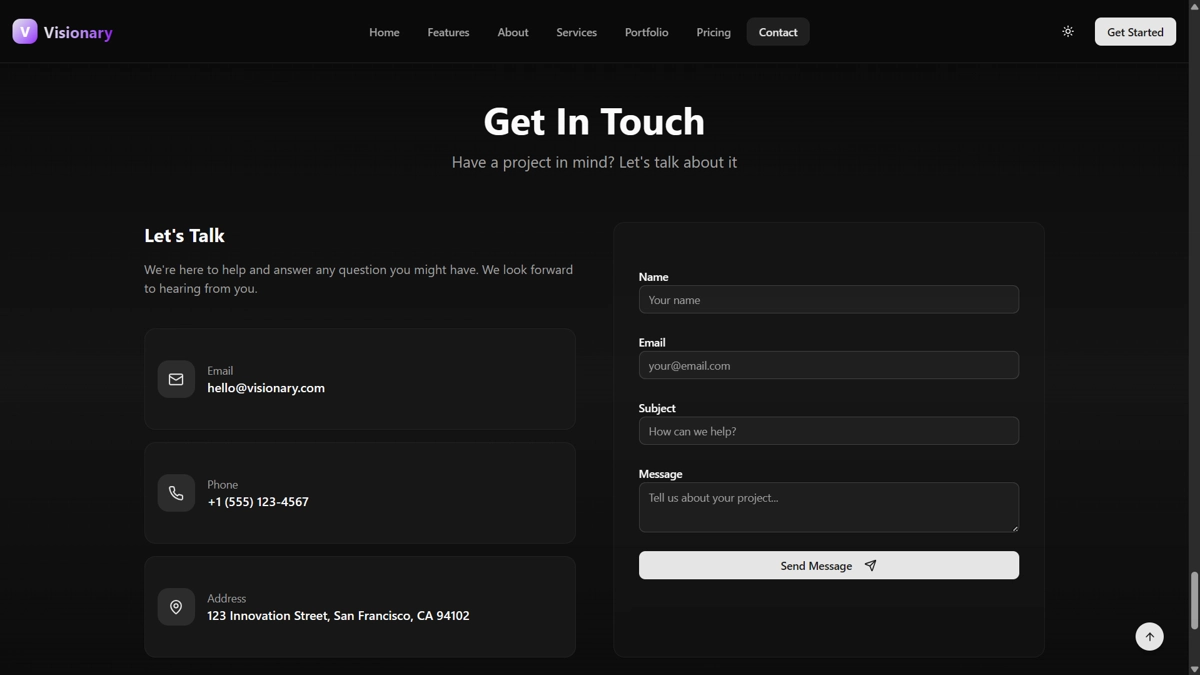The width and height of the screenshot is (1200, 675).
Task: Open the Home nav item
Action: (384, 32)
